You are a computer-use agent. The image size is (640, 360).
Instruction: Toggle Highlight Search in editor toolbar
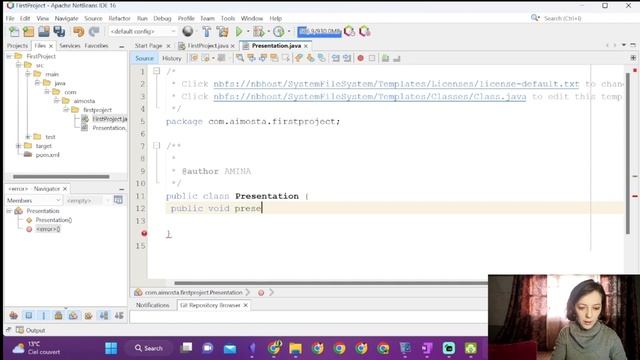click(274, 58)
